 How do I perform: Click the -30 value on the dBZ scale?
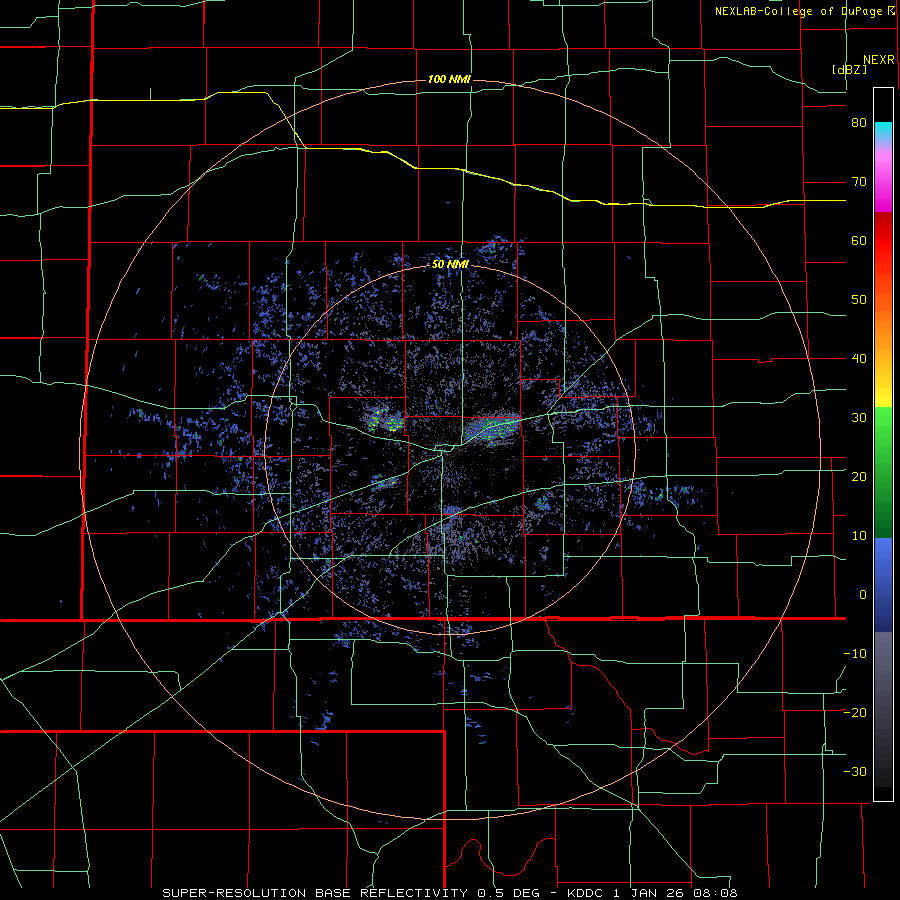click(x=855, y=772)
